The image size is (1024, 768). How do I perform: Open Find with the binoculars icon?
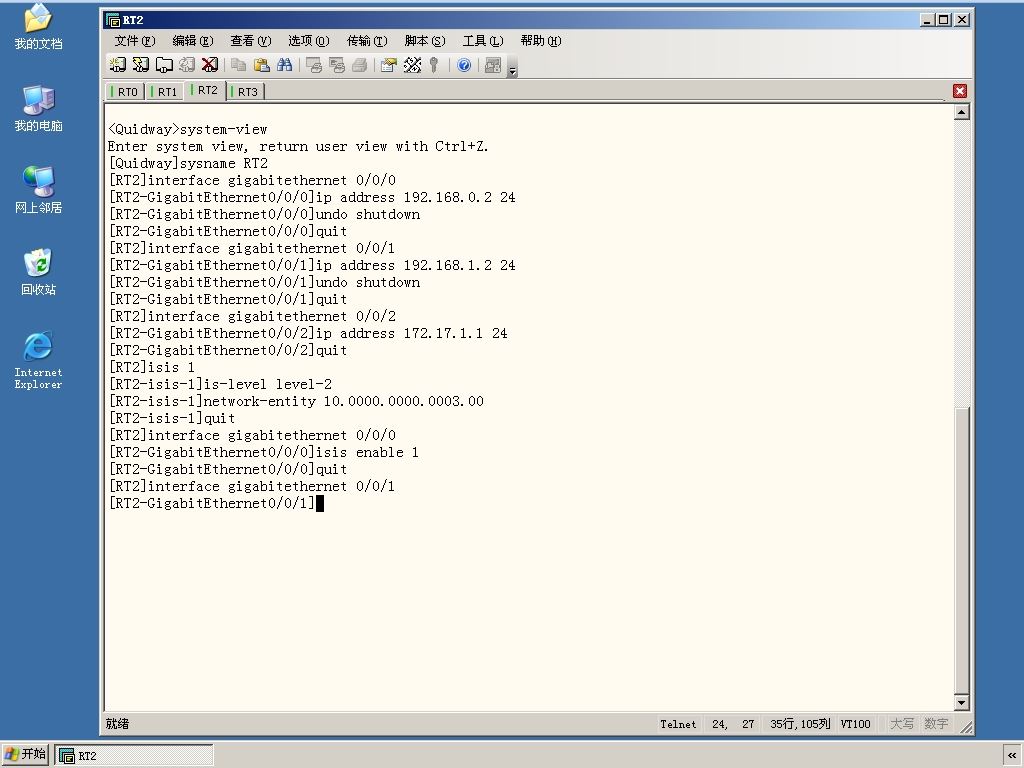pyautogui.click(x=284, y=65)
